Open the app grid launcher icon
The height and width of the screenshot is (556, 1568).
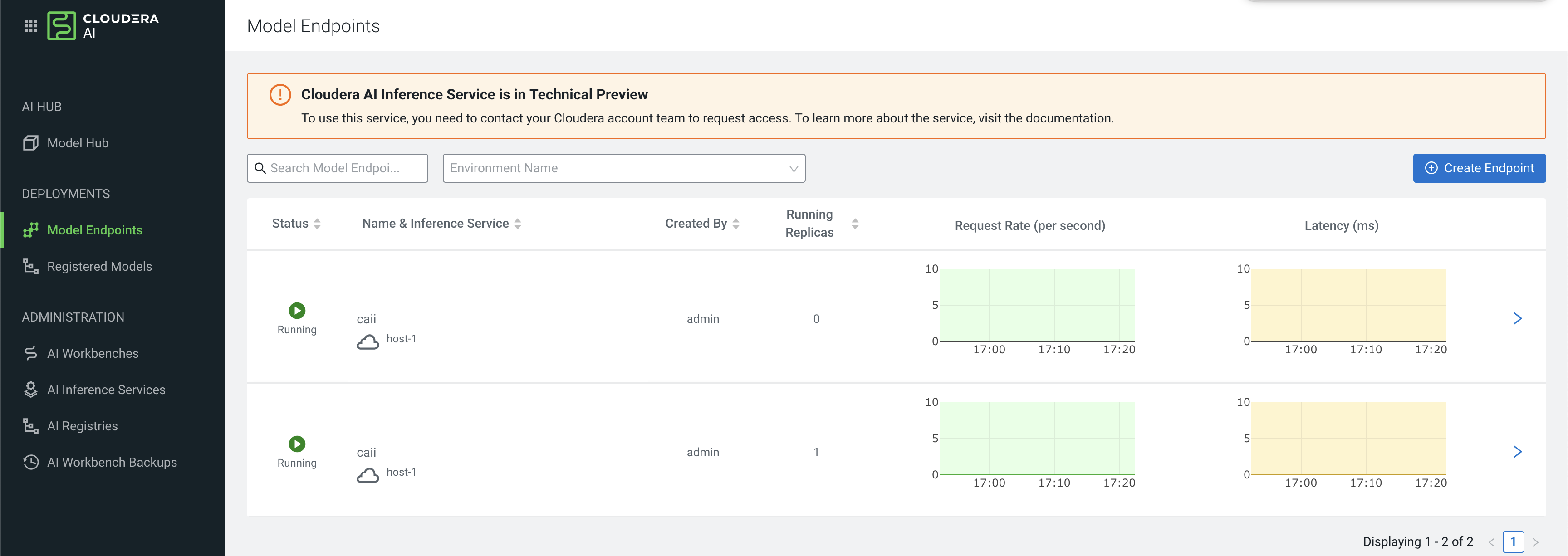30,25
